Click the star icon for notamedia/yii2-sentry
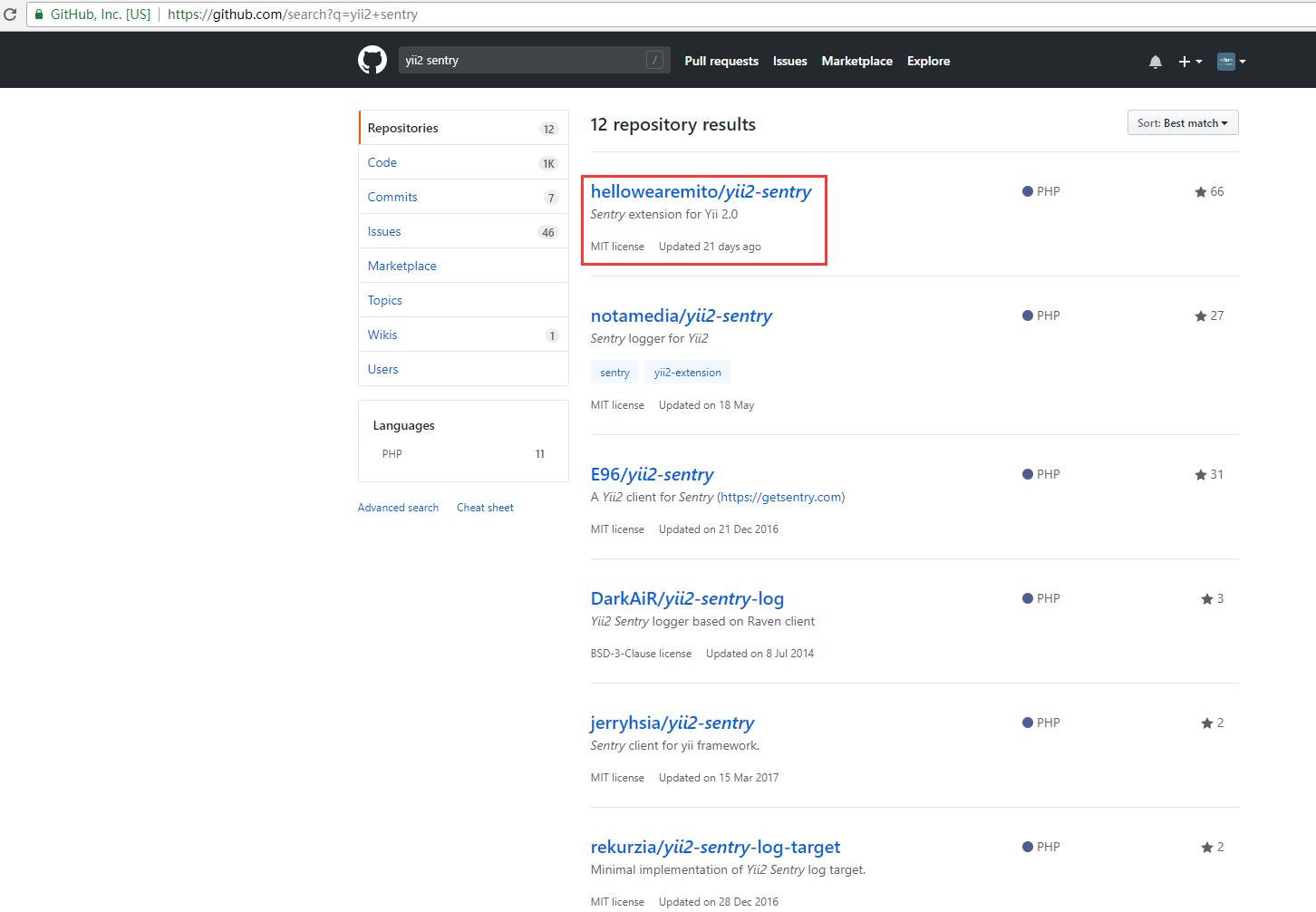1316x912 pixels. pyautogui.click(x=1201, y=316)
